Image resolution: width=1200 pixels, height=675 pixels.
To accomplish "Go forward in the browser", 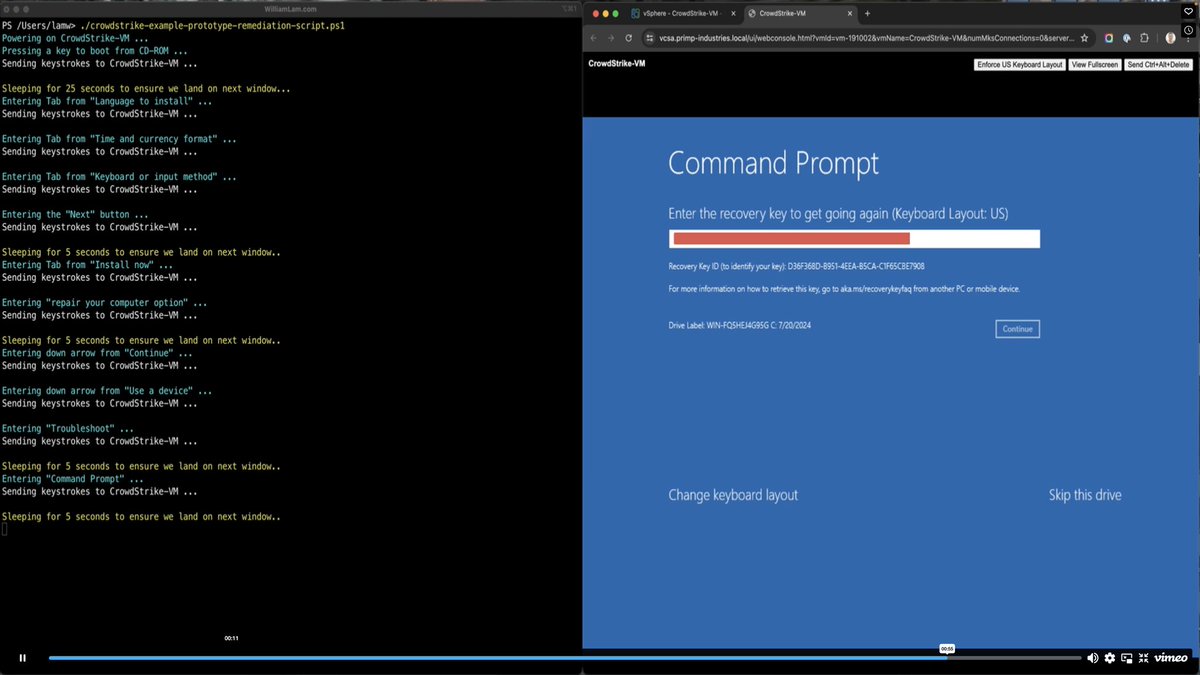I will [x=611, y=38].
